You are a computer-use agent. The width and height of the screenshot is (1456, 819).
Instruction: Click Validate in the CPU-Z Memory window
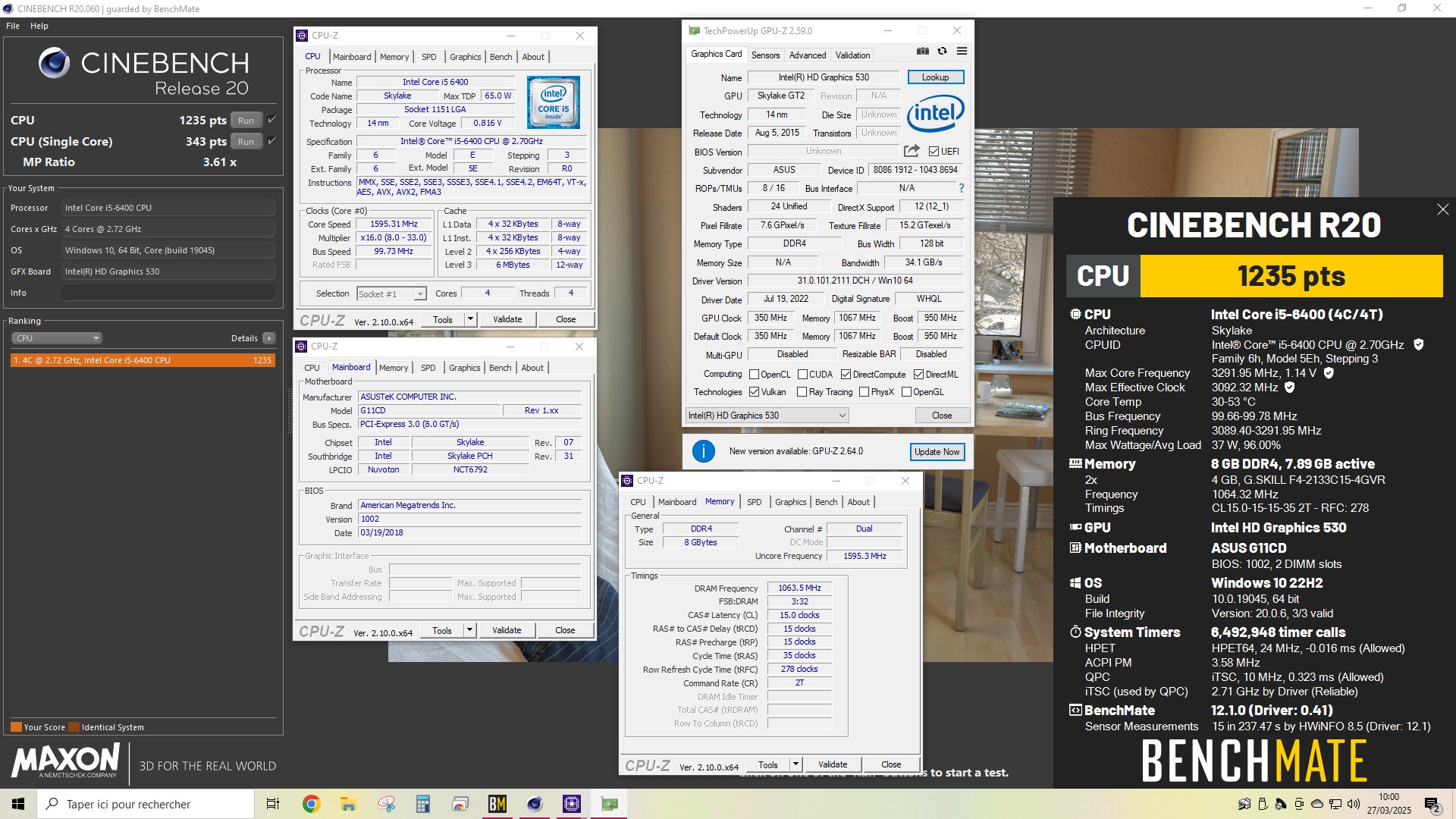[x=833, y=764]
